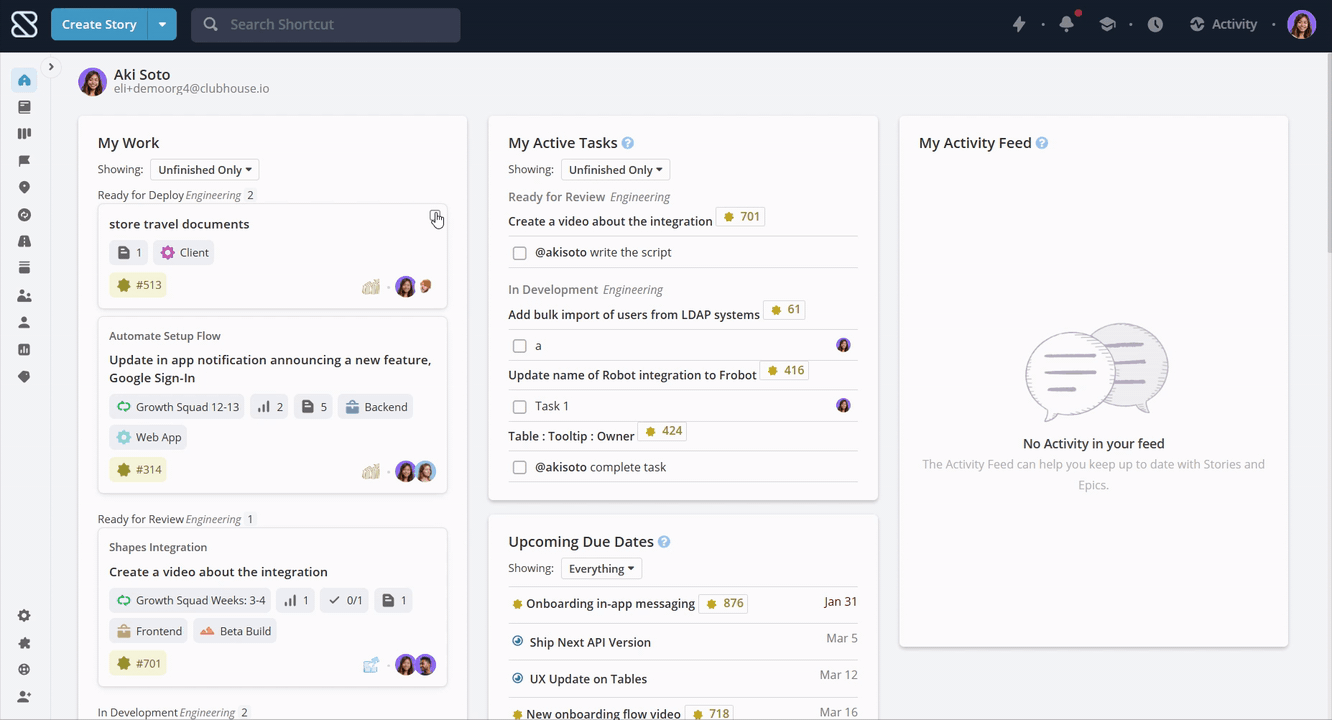
Task: Go to the Home dashboard sidebar icon
Action: (x=24, y=80)
